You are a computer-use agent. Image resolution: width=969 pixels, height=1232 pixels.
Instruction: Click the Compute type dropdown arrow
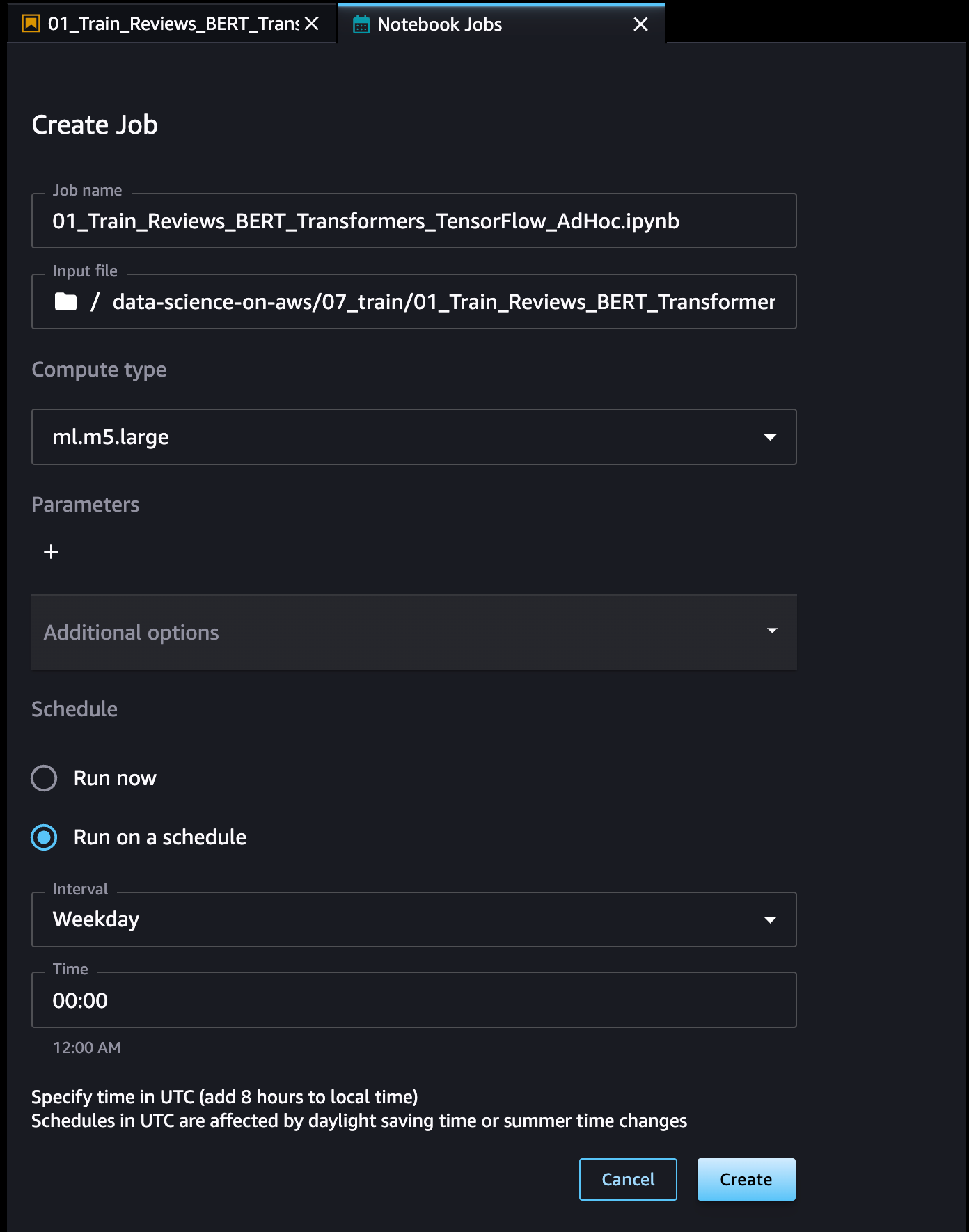click(769, 437)
